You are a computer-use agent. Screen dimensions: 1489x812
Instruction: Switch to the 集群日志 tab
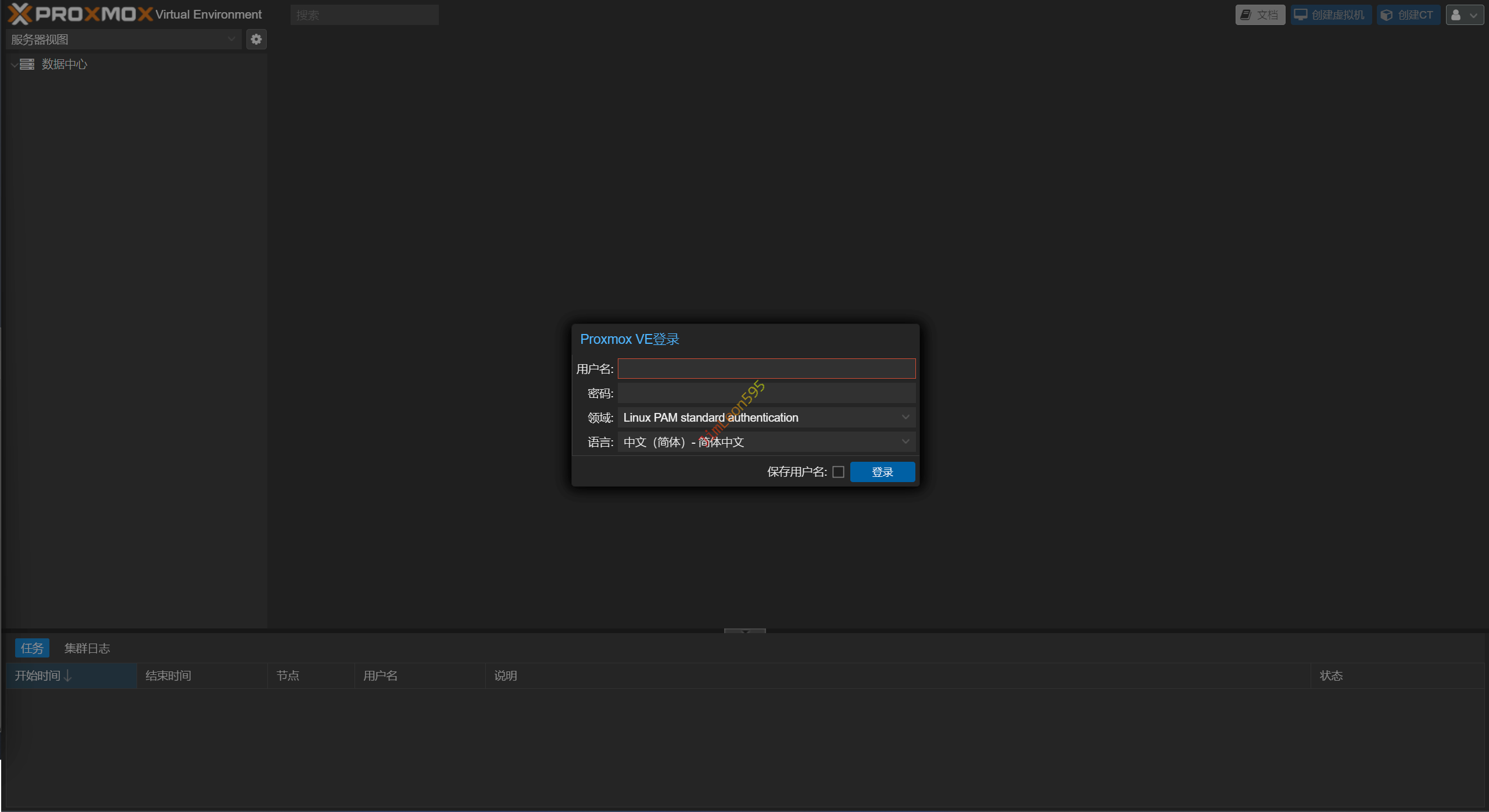coord(87,648)
